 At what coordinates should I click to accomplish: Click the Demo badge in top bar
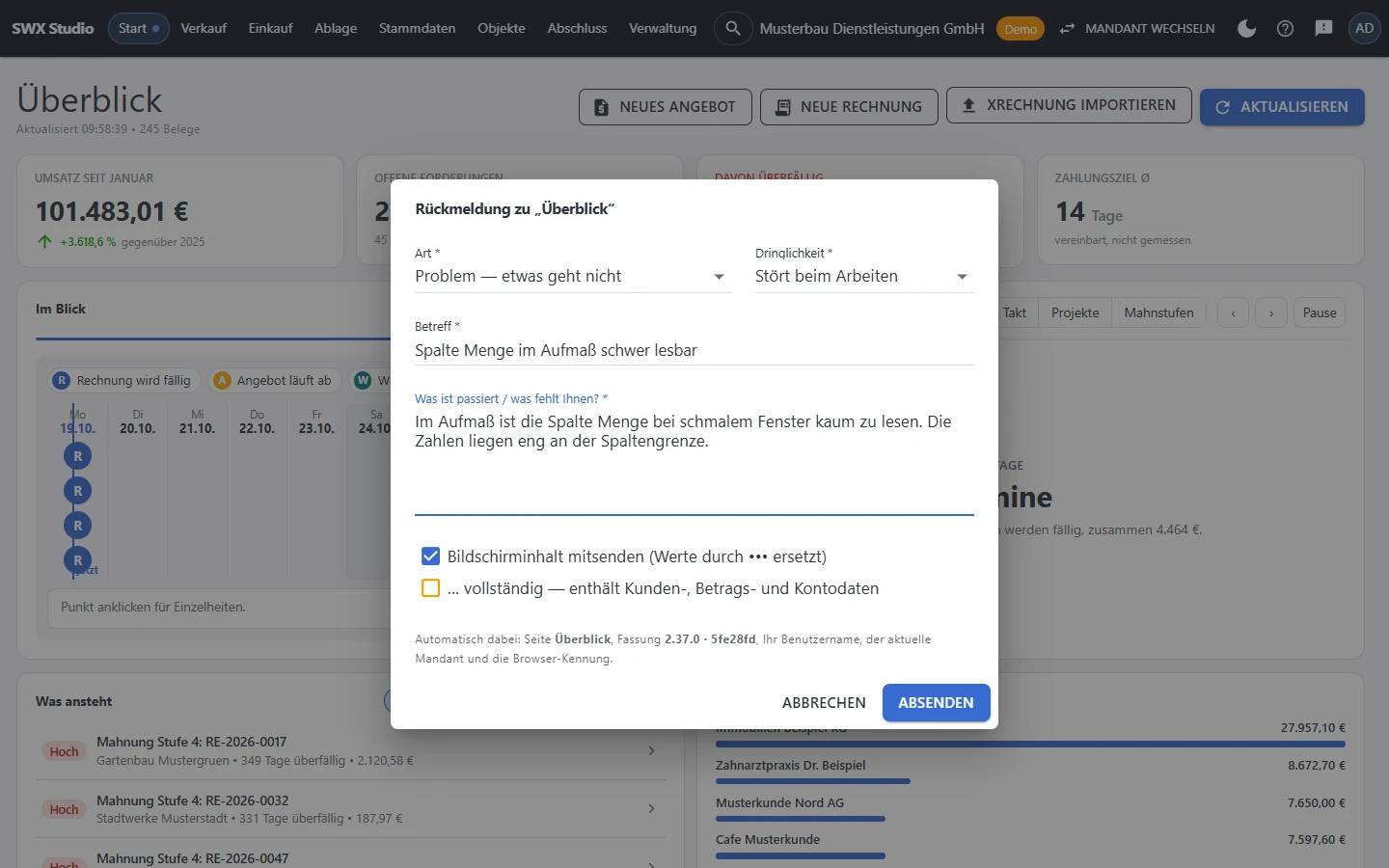coord(1021,29)
